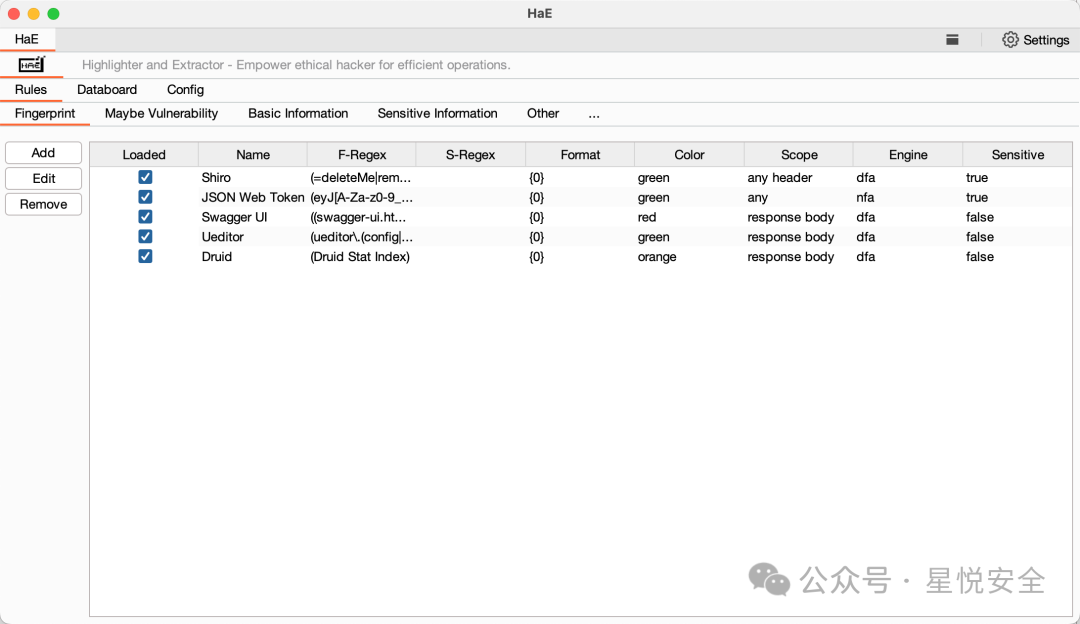The width and height of the screenshot is (1080, 624).
Task: Select the Maybe Vulnerability rule tab
Action: [161, 114]
